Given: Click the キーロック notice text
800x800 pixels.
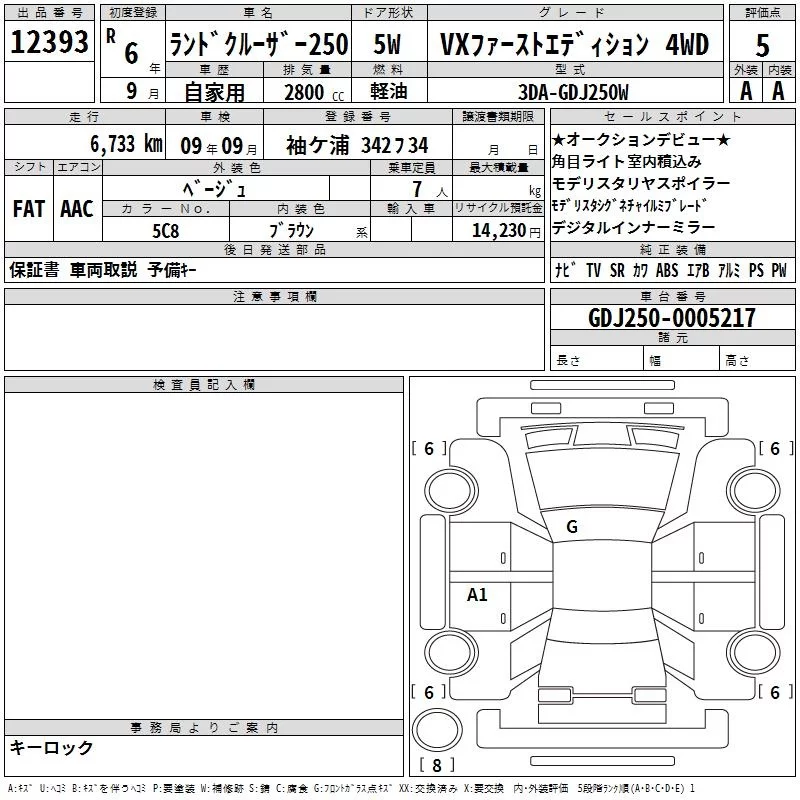Looking at the screenshot, I should click(52, 747).
